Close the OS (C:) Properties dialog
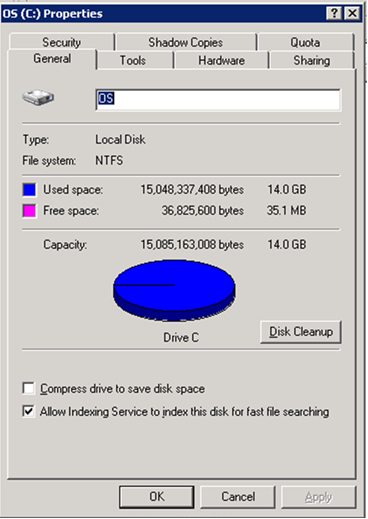368x519 pixels. [352, 13]
